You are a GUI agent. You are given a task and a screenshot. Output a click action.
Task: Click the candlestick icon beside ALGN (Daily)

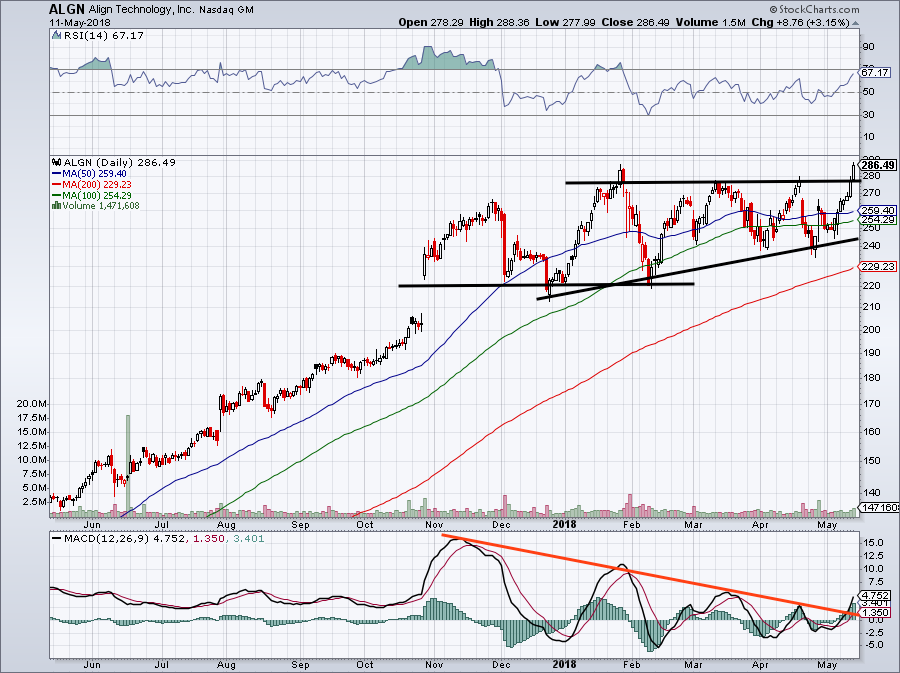click(57, 162)
